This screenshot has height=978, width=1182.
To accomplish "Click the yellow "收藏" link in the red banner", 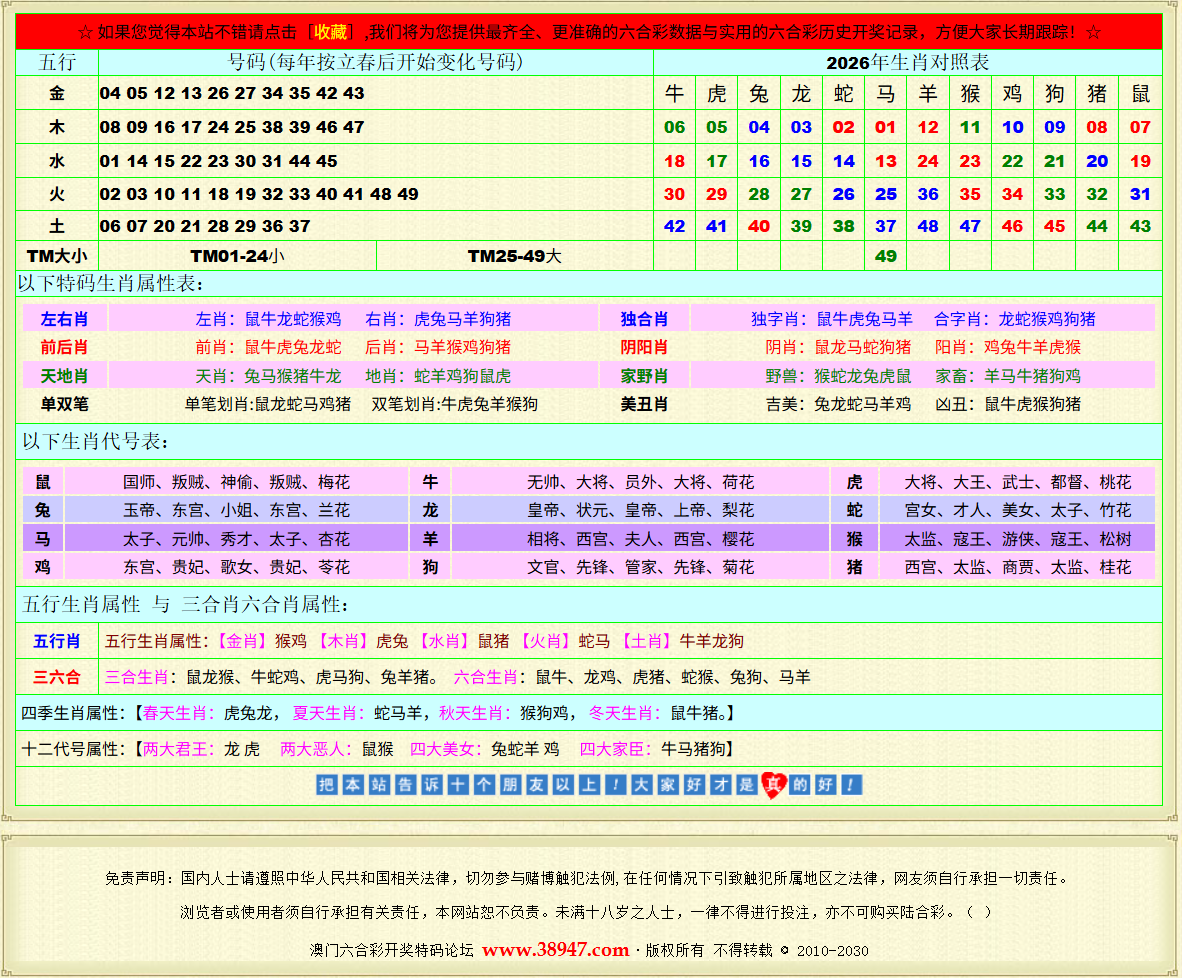I will tap(330, 32).
